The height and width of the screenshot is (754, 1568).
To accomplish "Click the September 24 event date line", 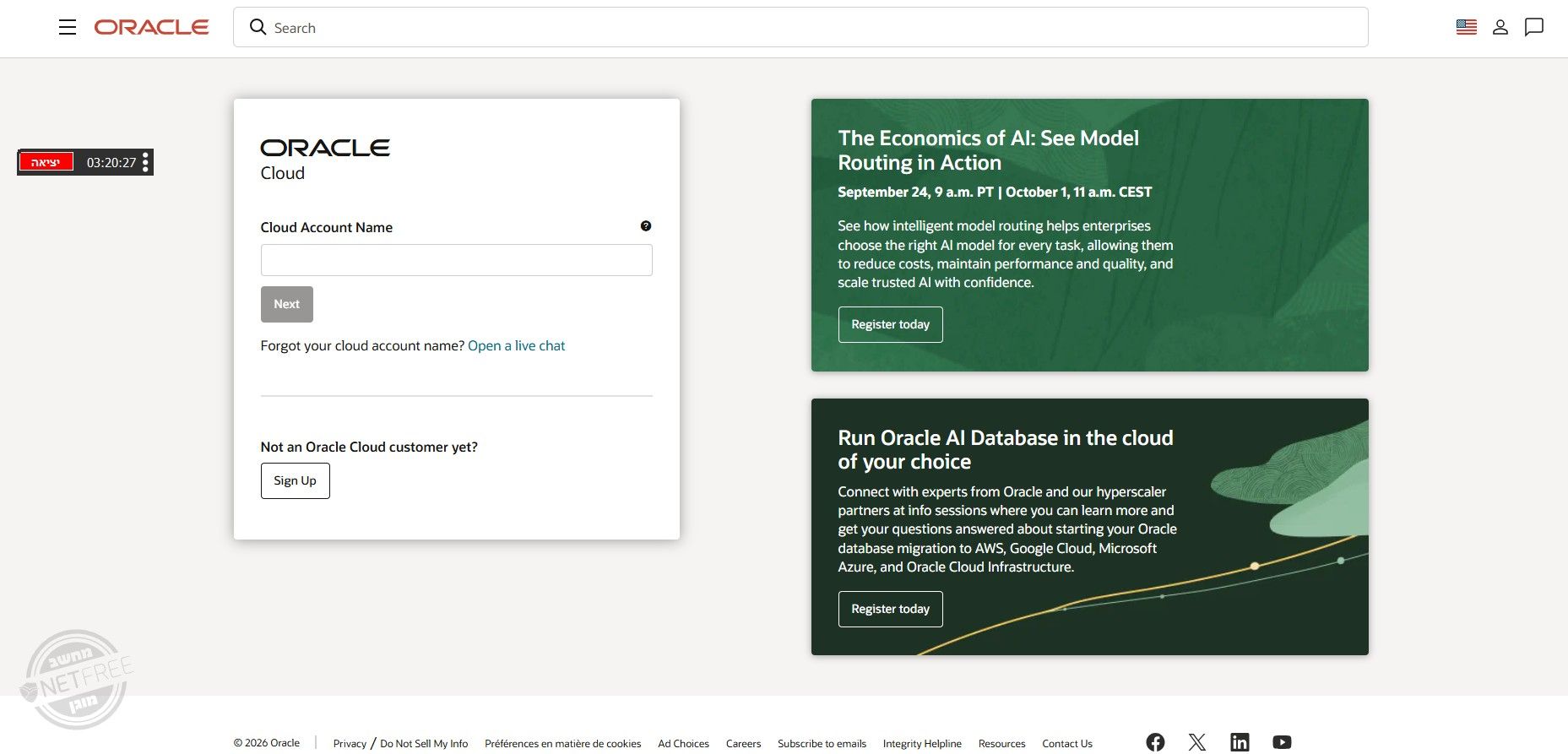I will (x=995, y=192).
